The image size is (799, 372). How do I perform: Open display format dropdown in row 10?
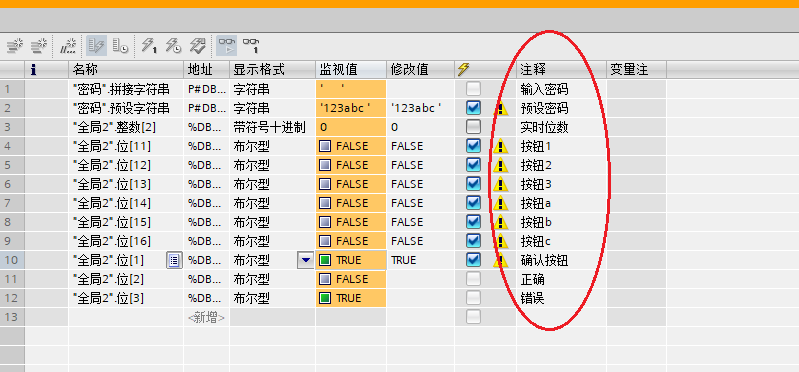pos(306,260)
